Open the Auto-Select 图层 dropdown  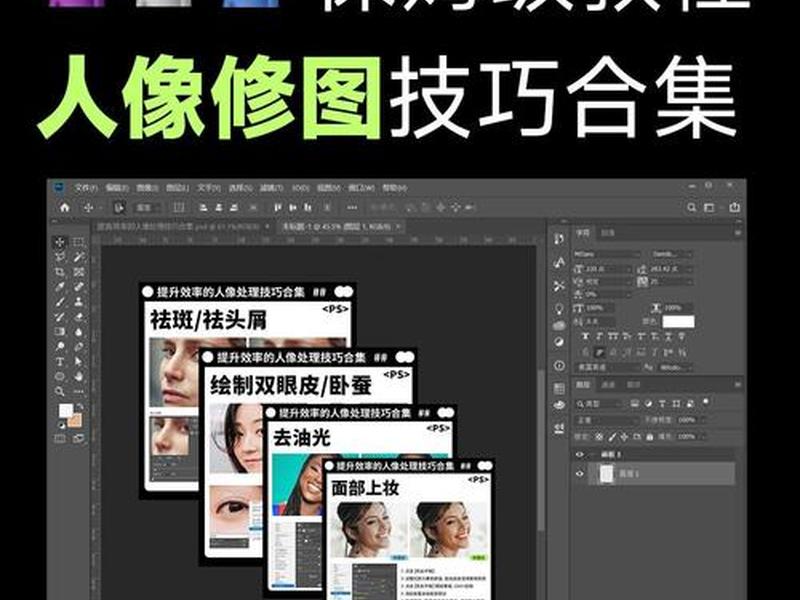pyautogui.click(x=148, y=208)
